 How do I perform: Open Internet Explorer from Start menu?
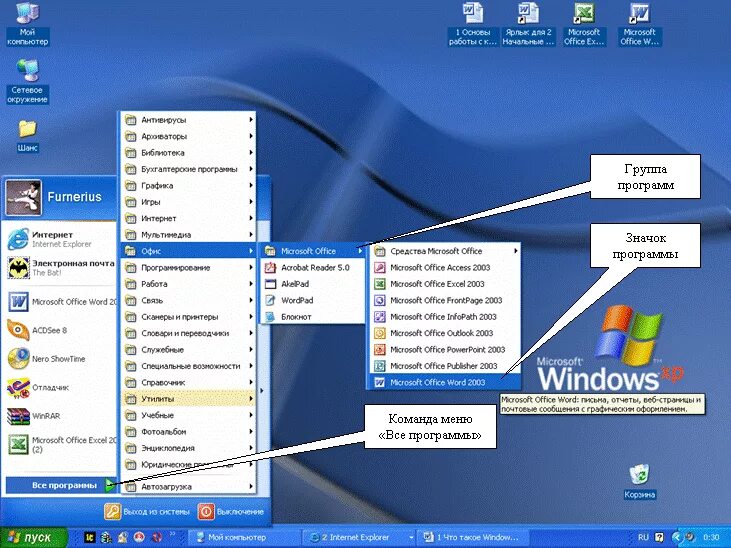point(61,239)
